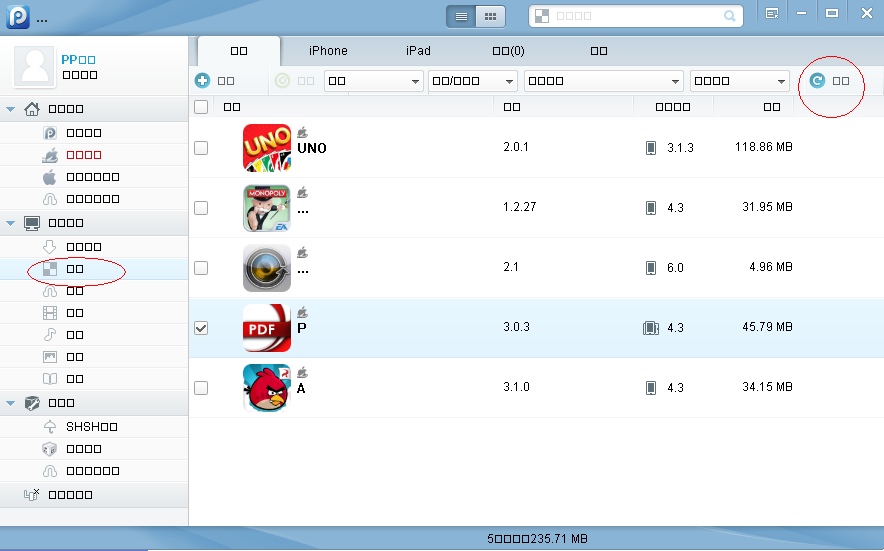Open the dropdown left of refresh button
This screenshot has height=551, width=884.
pos(740,81)
